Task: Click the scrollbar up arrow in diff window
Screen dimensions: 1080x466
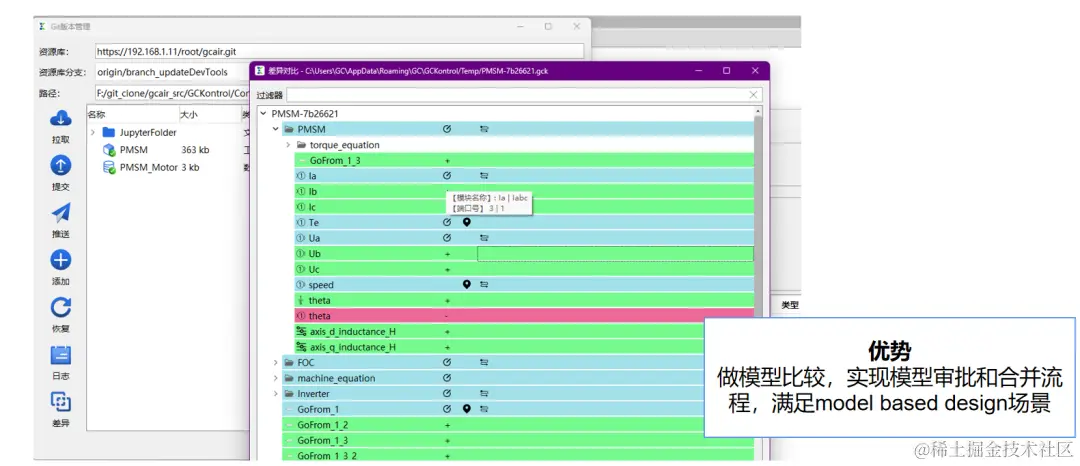Action: (x=758, y=112)
